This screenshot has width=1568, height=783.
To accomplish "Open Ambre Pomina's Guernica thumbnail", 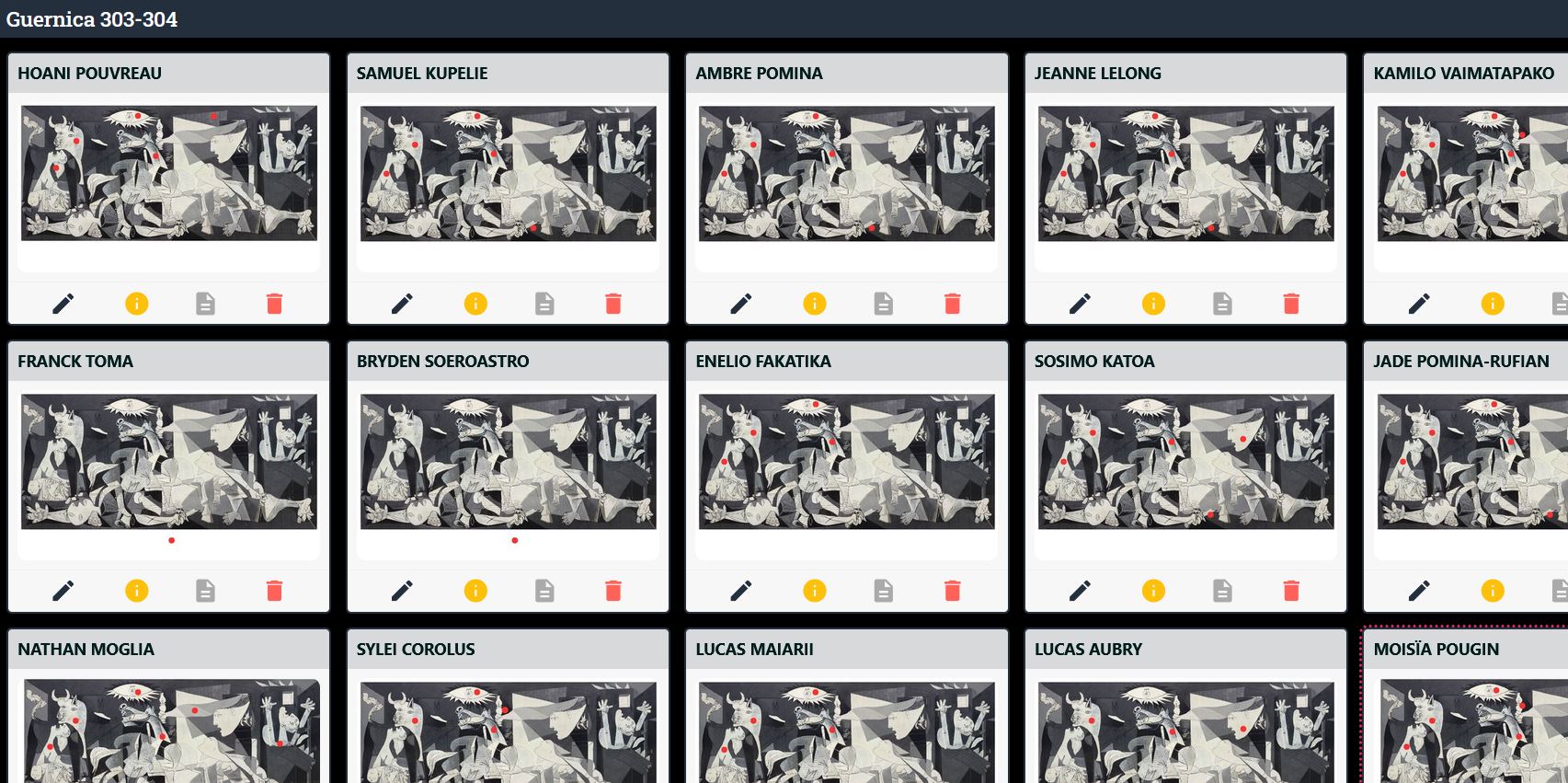I will 847,174.
